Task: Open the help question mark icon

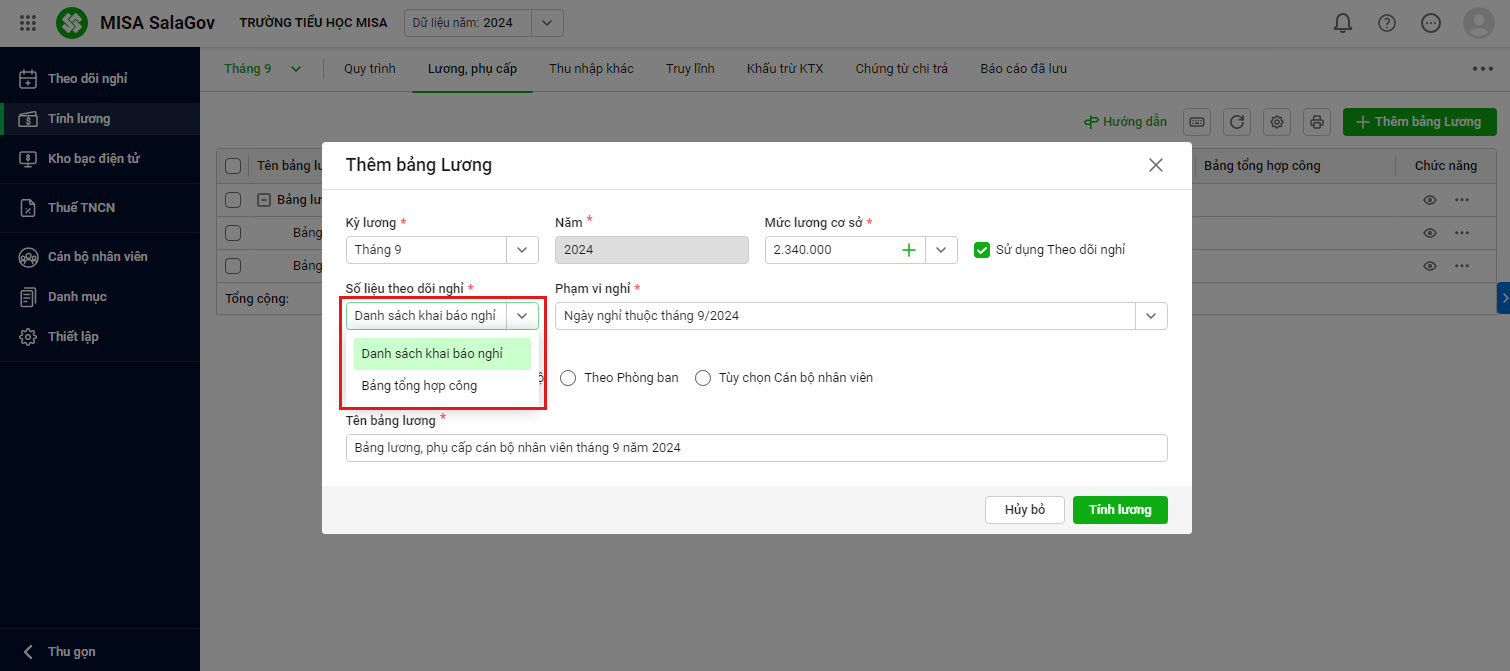Action: point(1387,23)
